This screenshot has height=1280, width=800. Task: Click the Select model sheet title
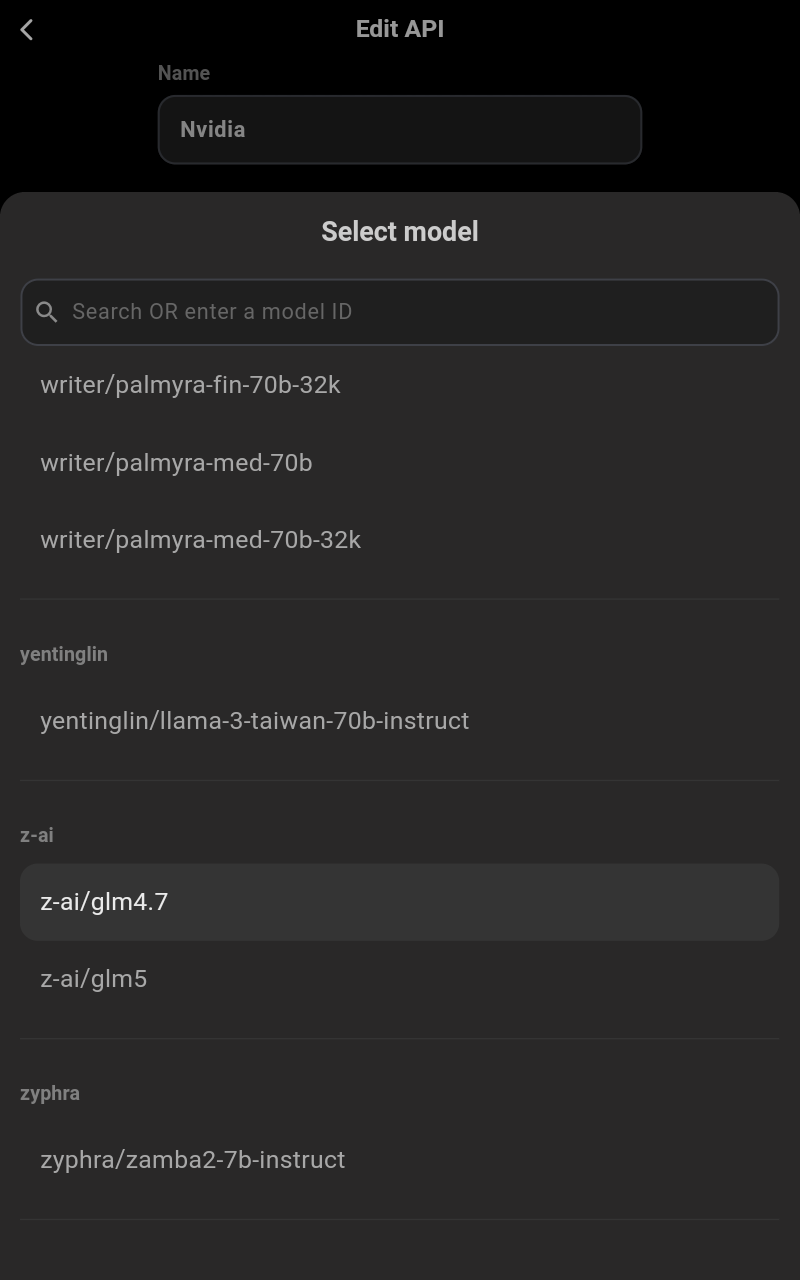pyautogui.click(x=399, y=232)
